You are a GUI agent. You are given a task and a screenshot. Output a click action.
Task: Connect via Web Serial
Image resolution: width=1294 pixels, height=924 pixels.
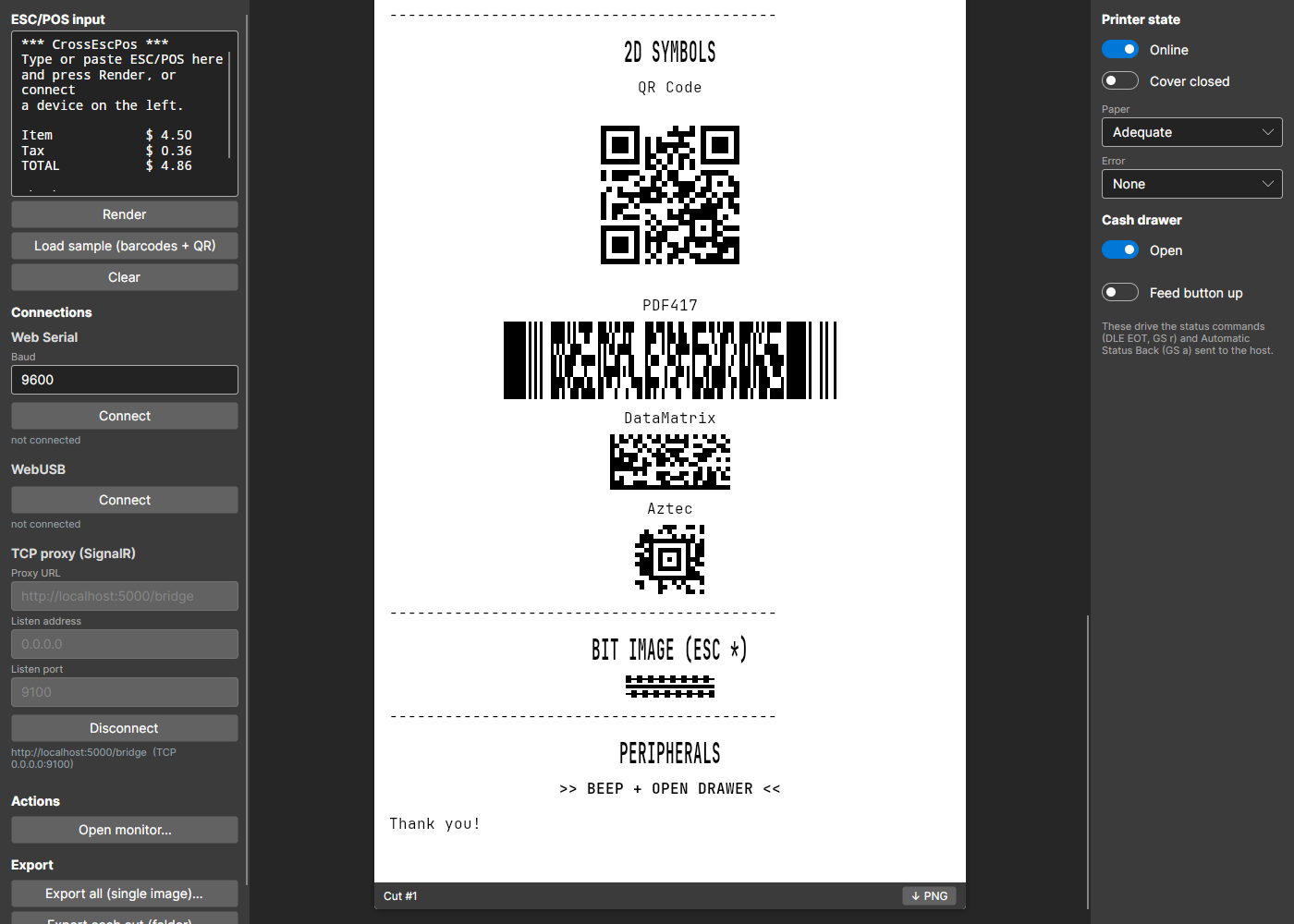pos(125,416)
